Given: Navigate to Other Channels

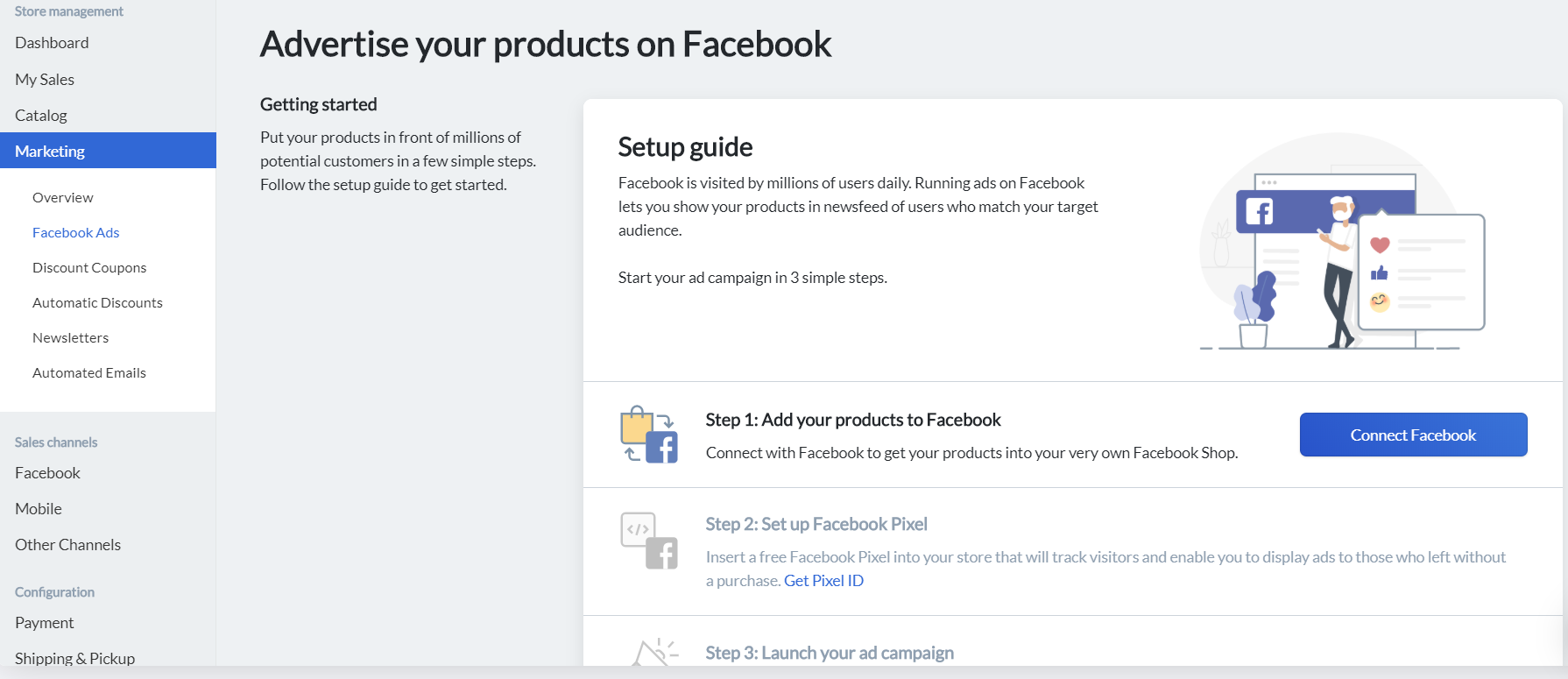Looking at the screenshot, I should click(68, 545).
